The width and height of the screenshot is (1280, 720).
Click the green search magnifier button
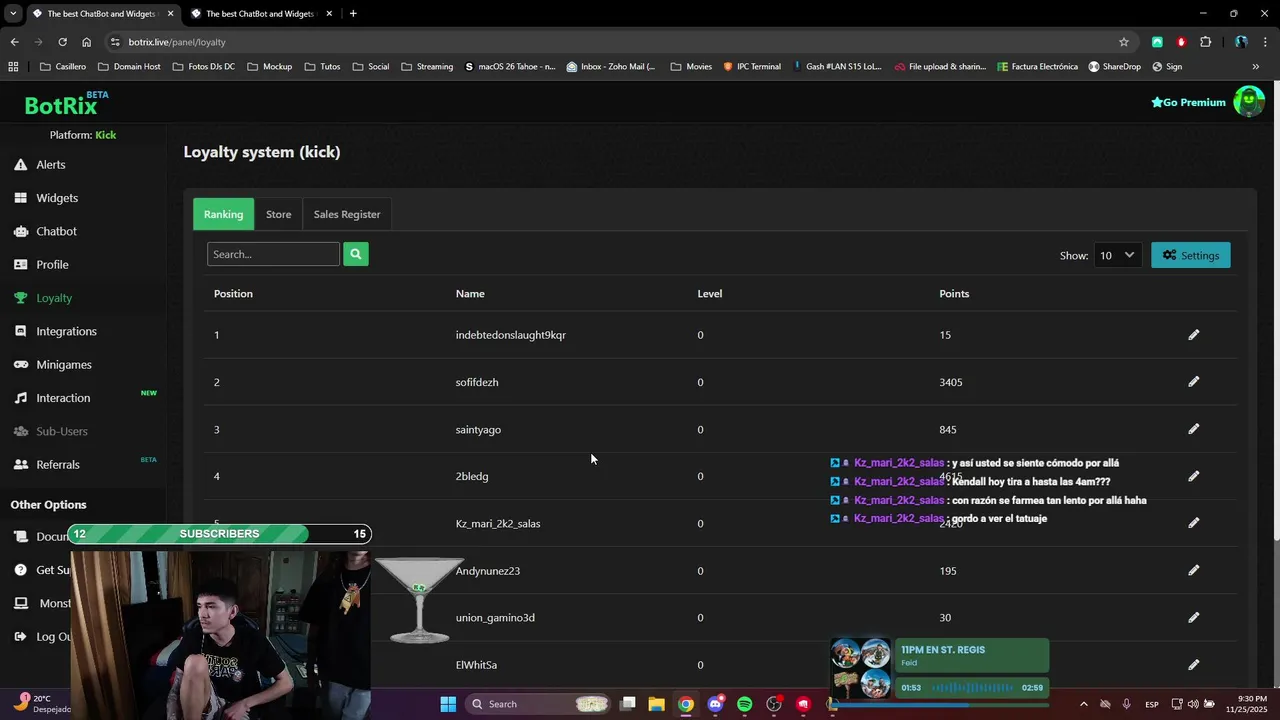355,254
